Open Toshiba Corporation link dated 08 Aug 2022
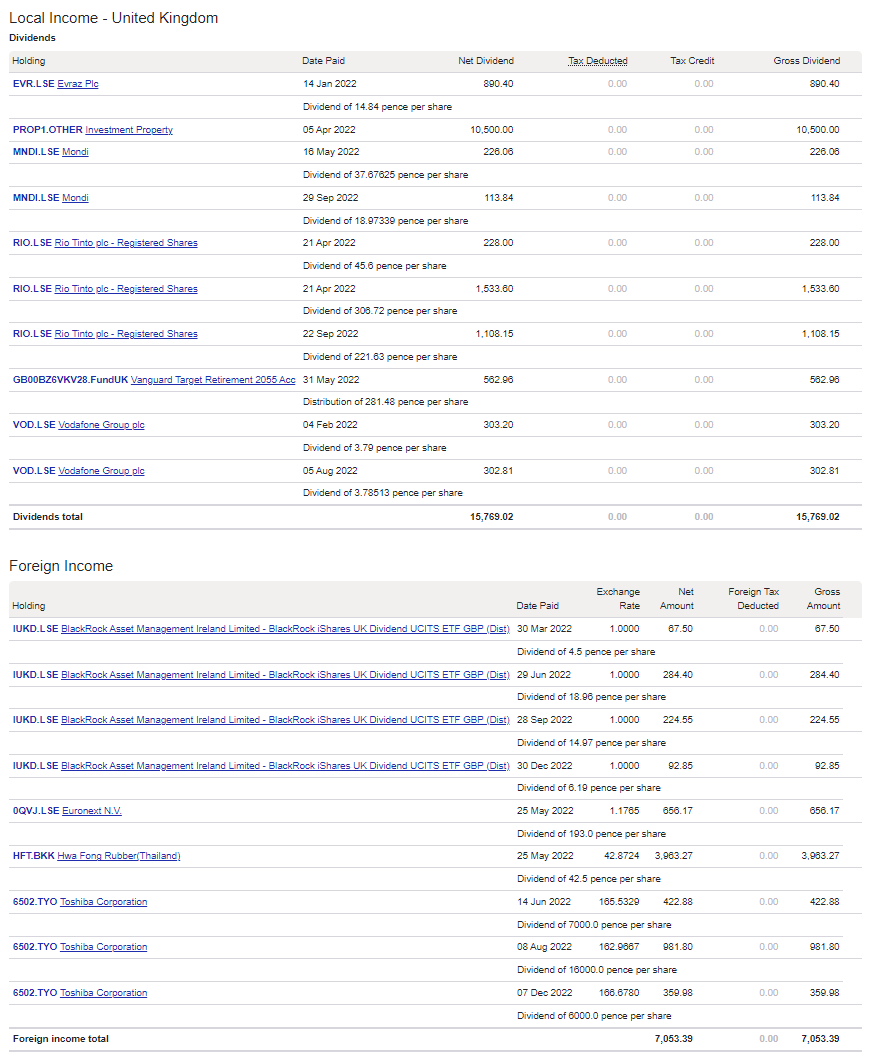Viewport: 873px width, 1056px height. pyautogui.click(x=103, y=946)
